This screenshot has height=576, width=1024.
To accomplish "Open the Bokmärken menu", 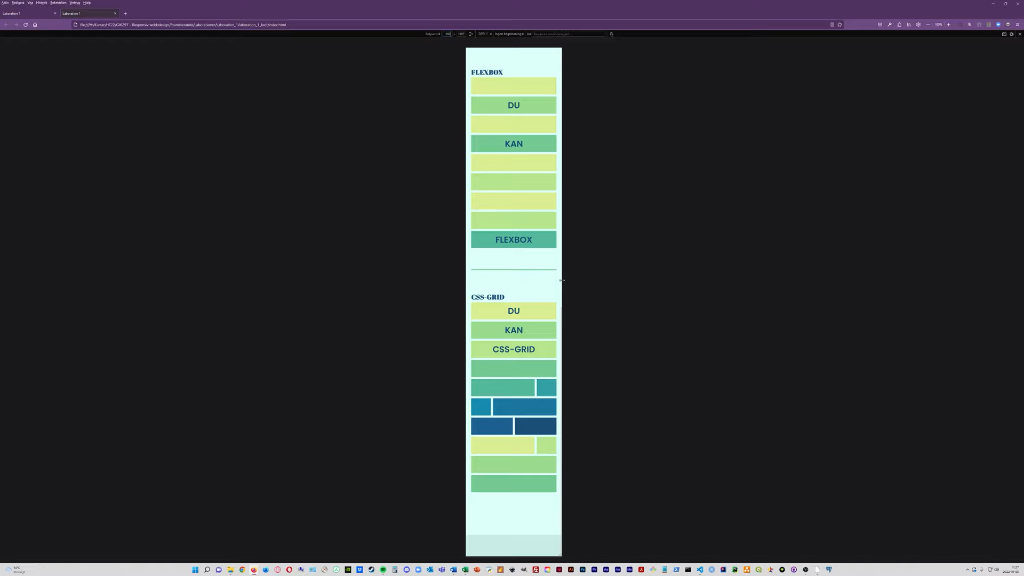I will click(x=58, y=3).
